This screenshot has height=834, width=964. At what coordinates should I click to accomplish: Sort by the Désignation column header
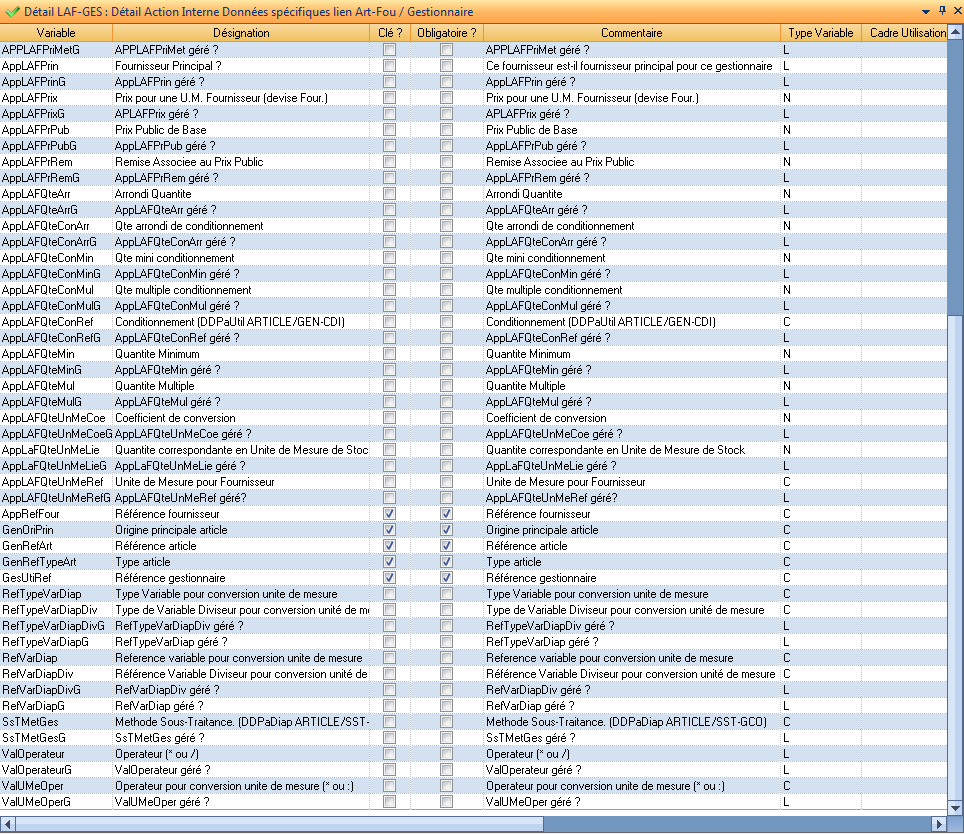pos(240,33)
